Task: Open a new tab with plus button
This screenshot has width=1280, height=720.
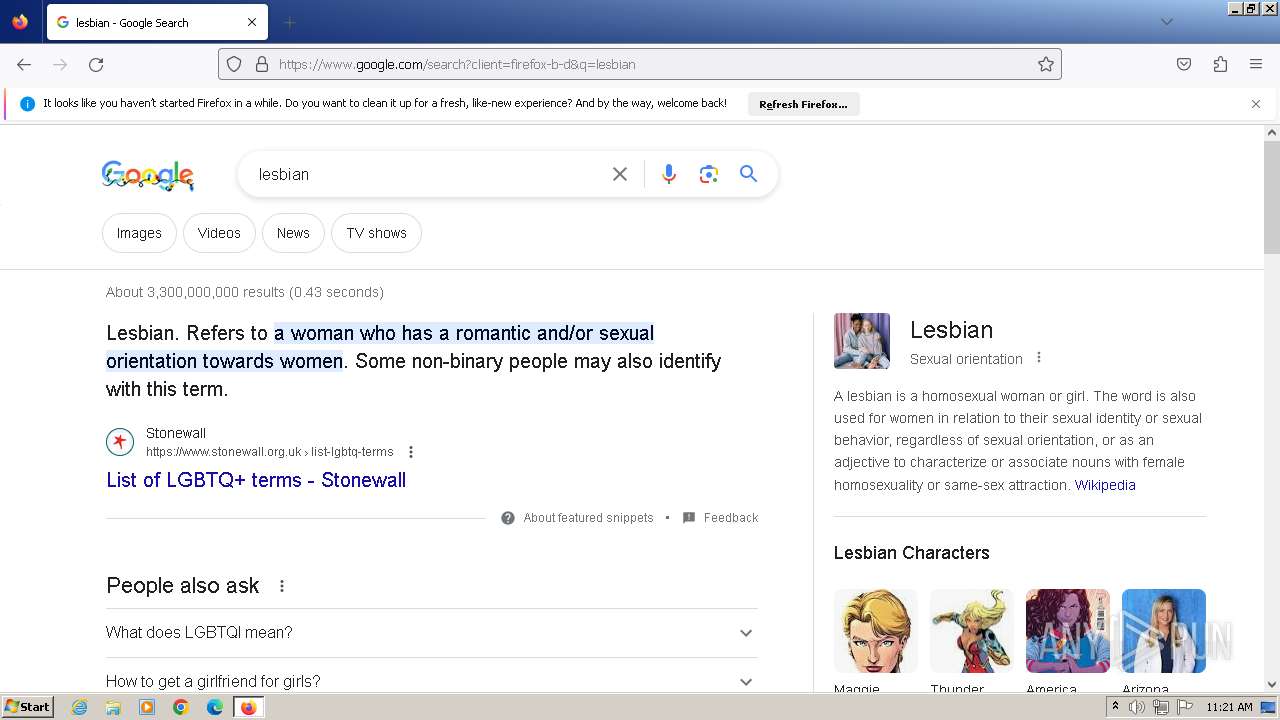Action: click(289, 22)
